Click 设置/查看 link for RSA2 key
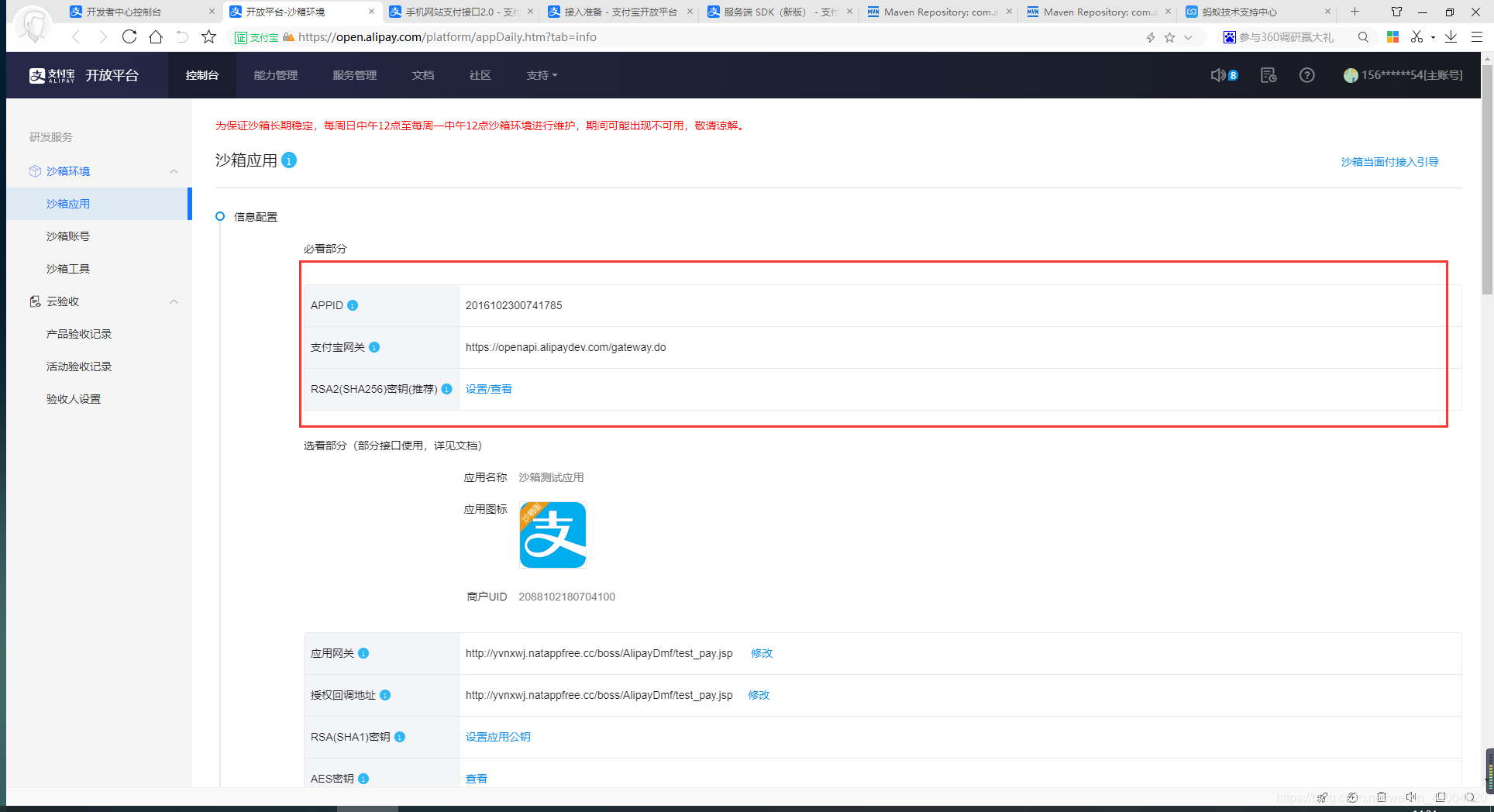Viewport: 1494px width, 812px height. [x=489, y=389]
